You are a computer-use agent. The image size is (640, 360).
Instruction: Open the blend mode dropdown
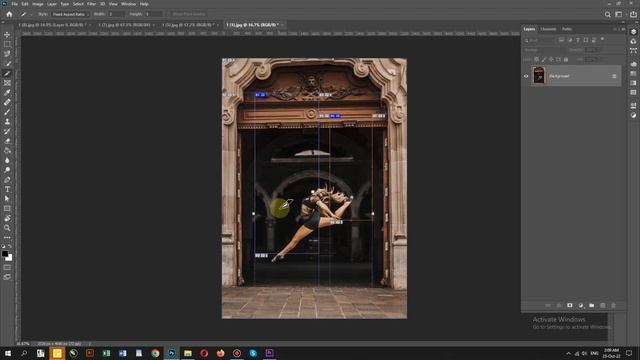544,50
